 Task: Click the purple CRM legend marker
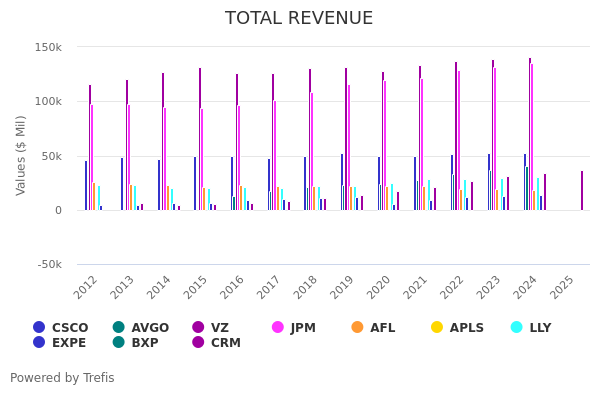198,342
